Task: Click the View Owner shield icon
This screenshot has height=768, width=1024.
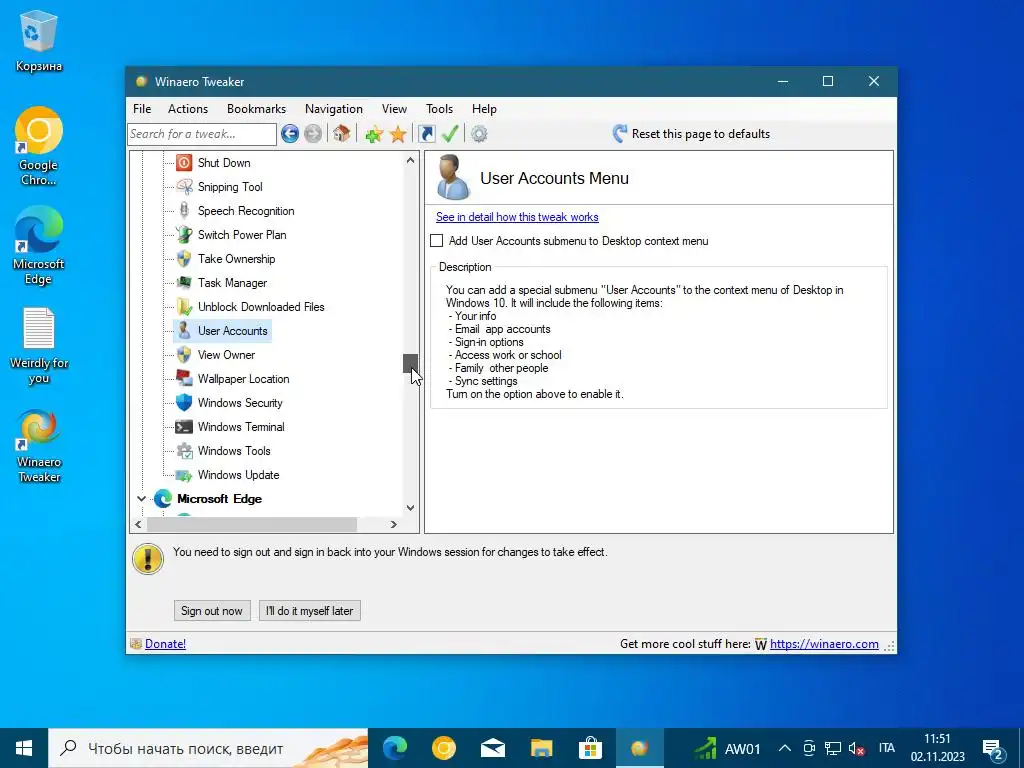Action: click(x=184, y=355)
